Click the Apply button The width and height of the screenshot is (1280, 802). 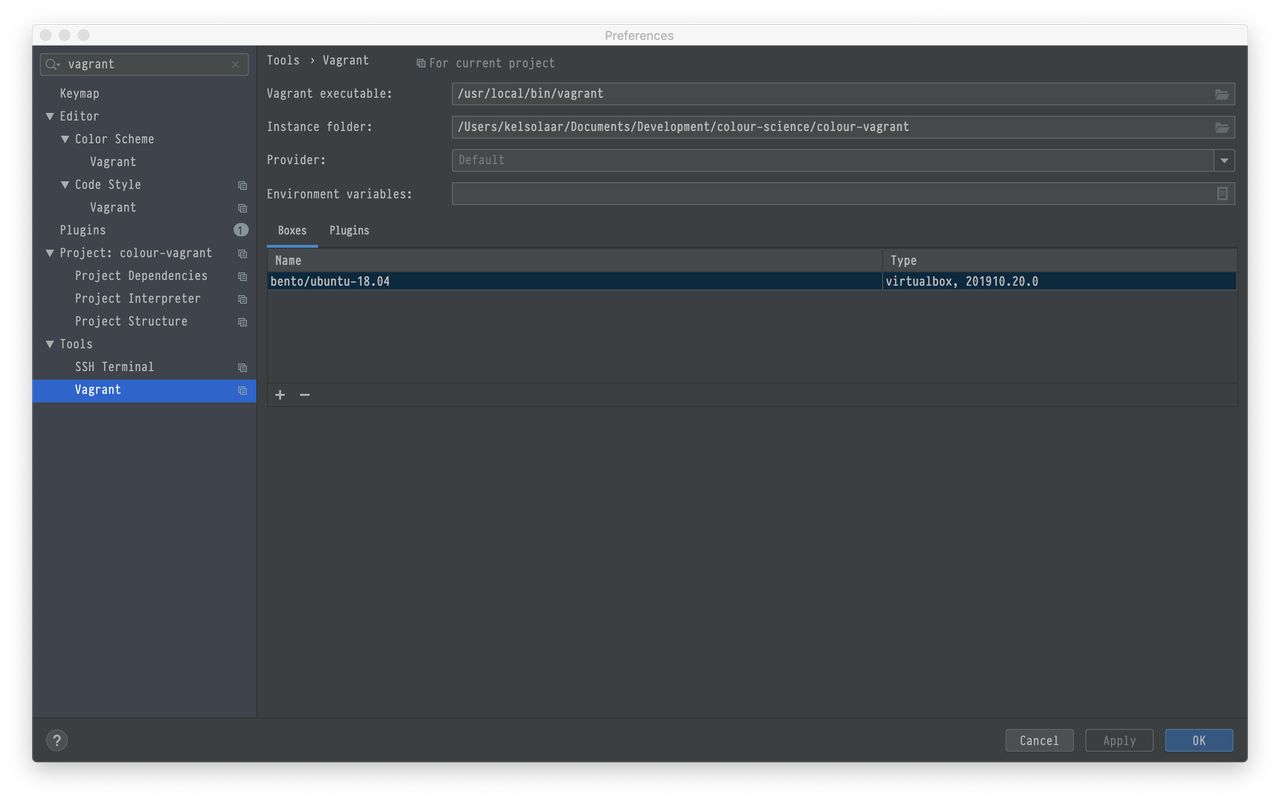coord(1119,740)
